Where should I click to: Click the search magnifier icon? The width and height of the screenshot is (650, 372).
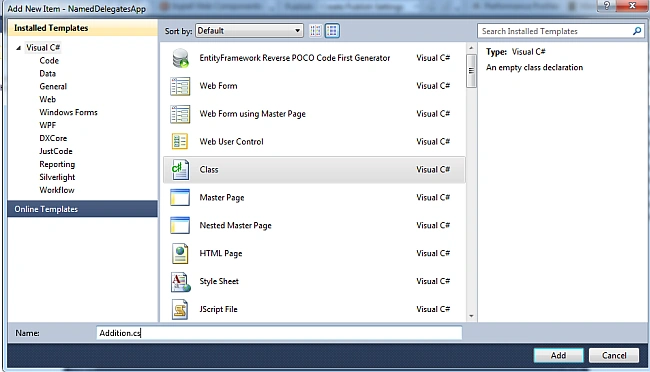637,31
